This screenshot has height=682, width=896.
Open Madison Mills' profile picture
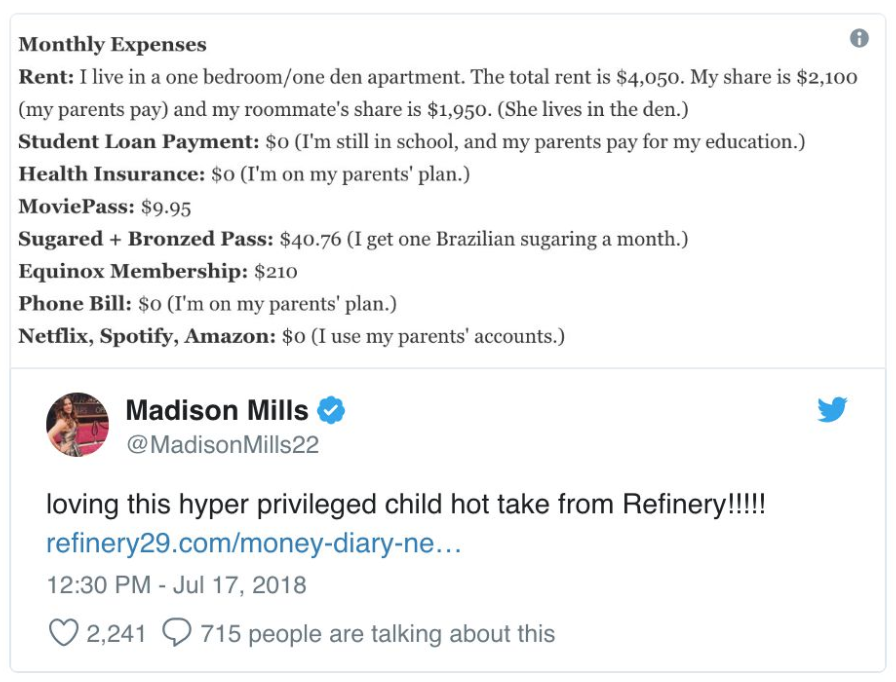[x=77, y=424]
